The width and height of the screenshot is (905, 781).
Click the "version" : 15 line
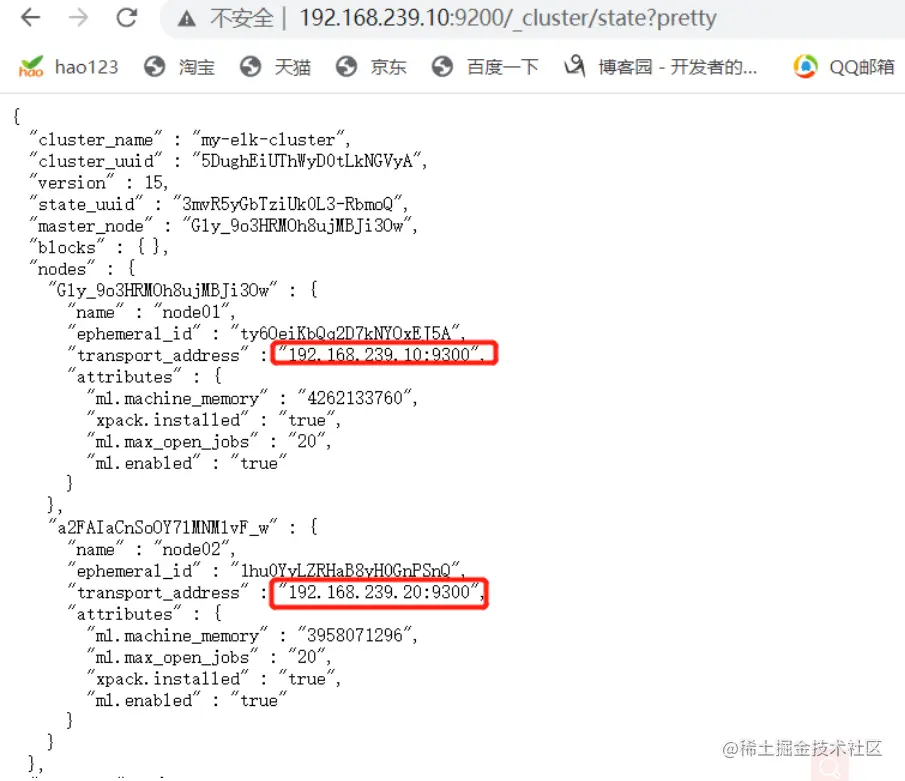[x=99, y=183]
